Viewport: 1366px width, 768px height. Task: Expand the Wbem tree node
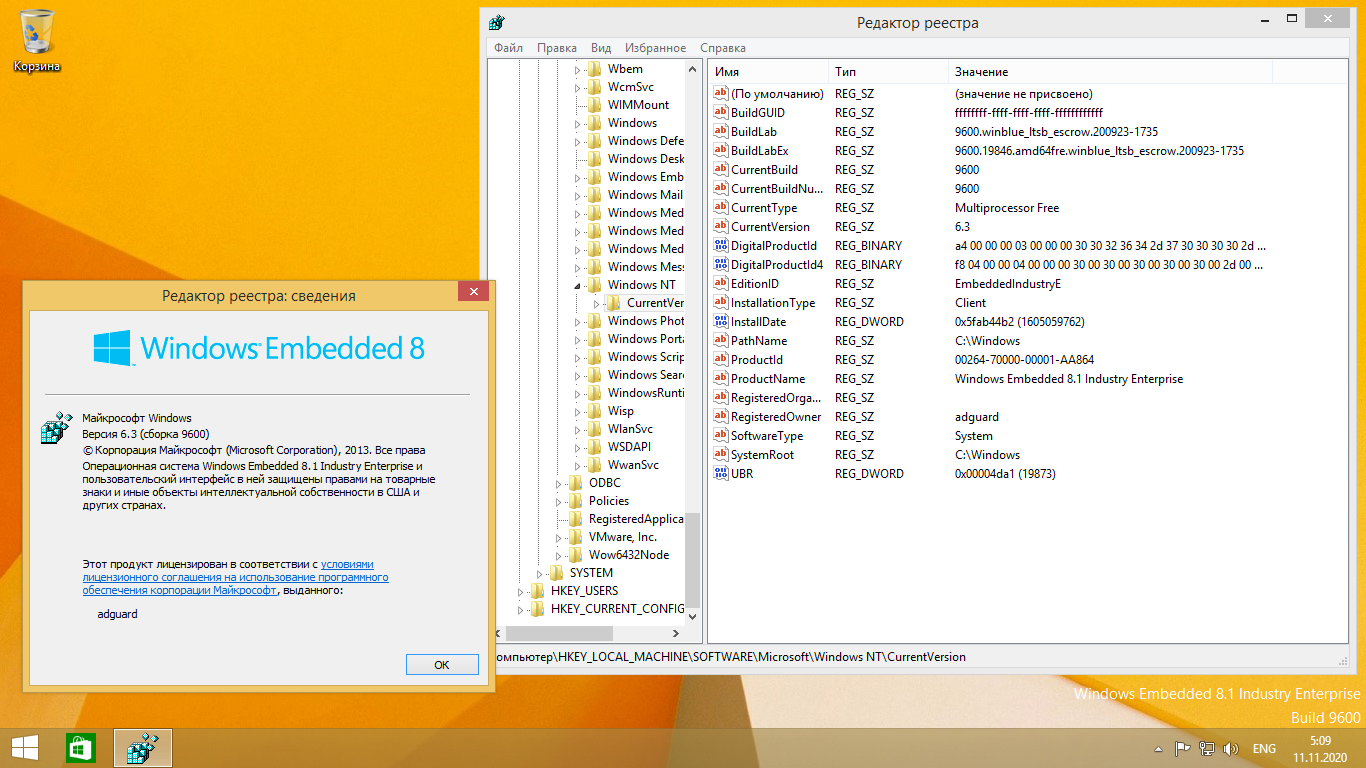(577, 69)
